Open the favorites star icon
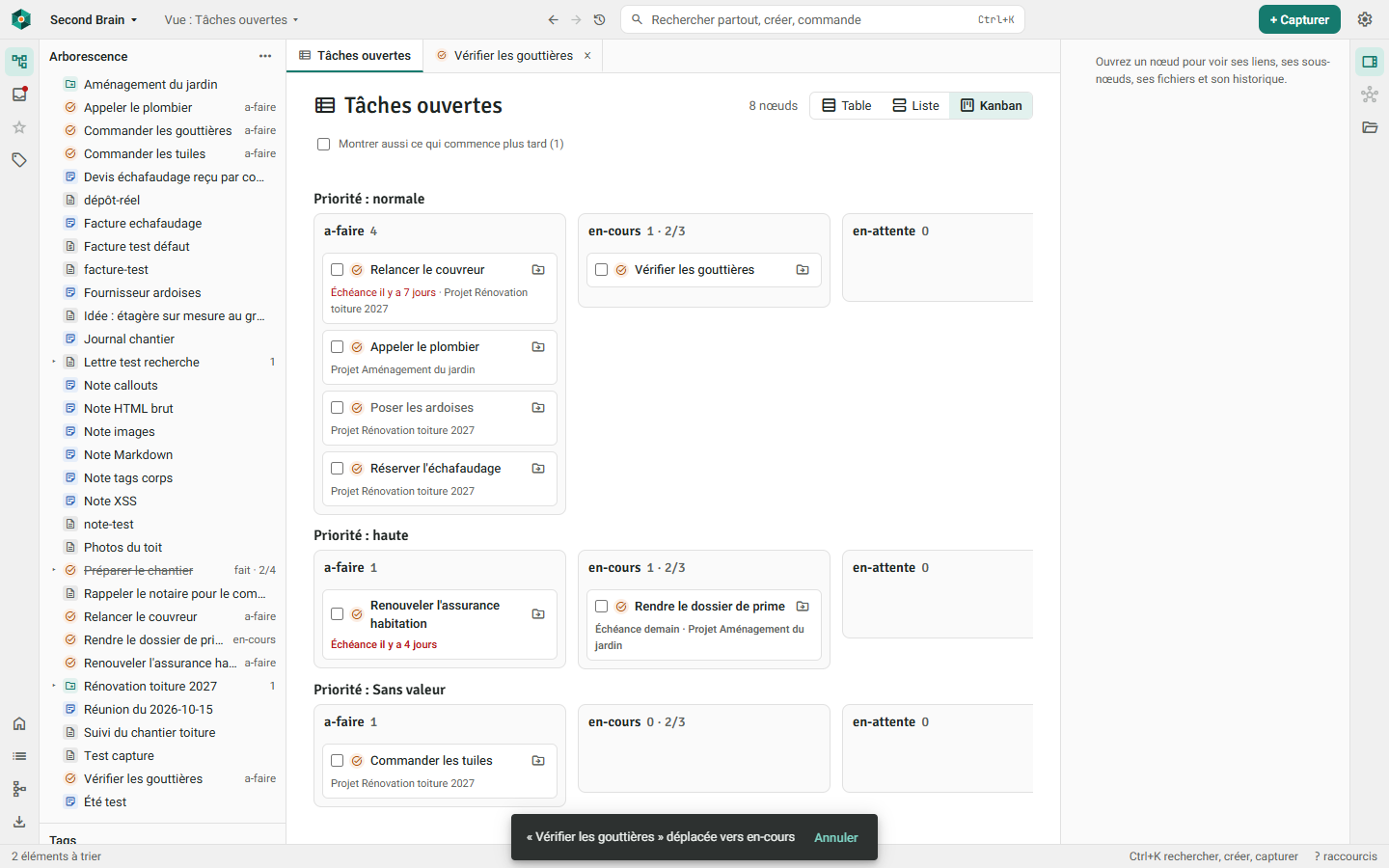 (x=19, y=127)
